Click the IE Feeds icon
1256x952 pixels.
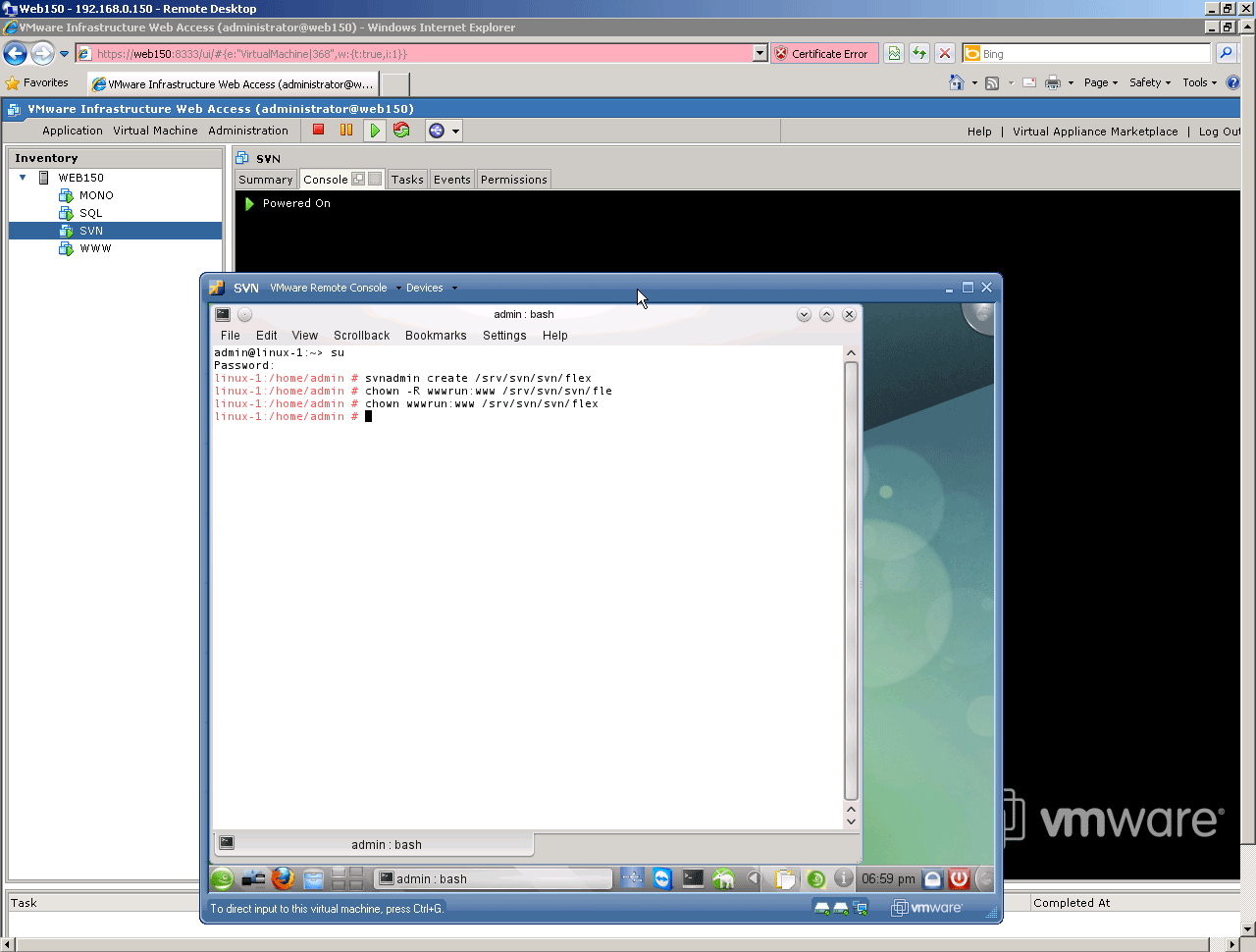[992, 82]
